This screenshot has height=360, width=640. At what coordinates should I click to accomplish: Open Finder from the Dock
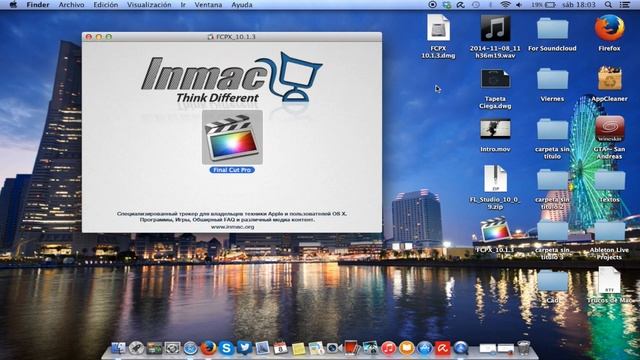pos(119,348)
